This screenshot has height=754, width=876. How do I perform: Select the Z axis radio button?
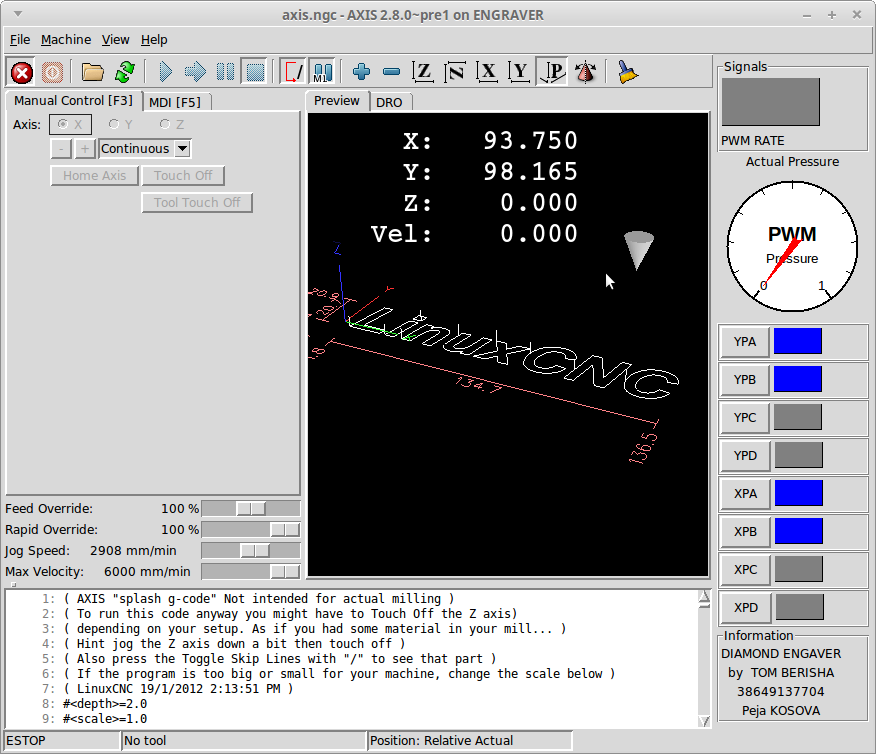[172, 125]
